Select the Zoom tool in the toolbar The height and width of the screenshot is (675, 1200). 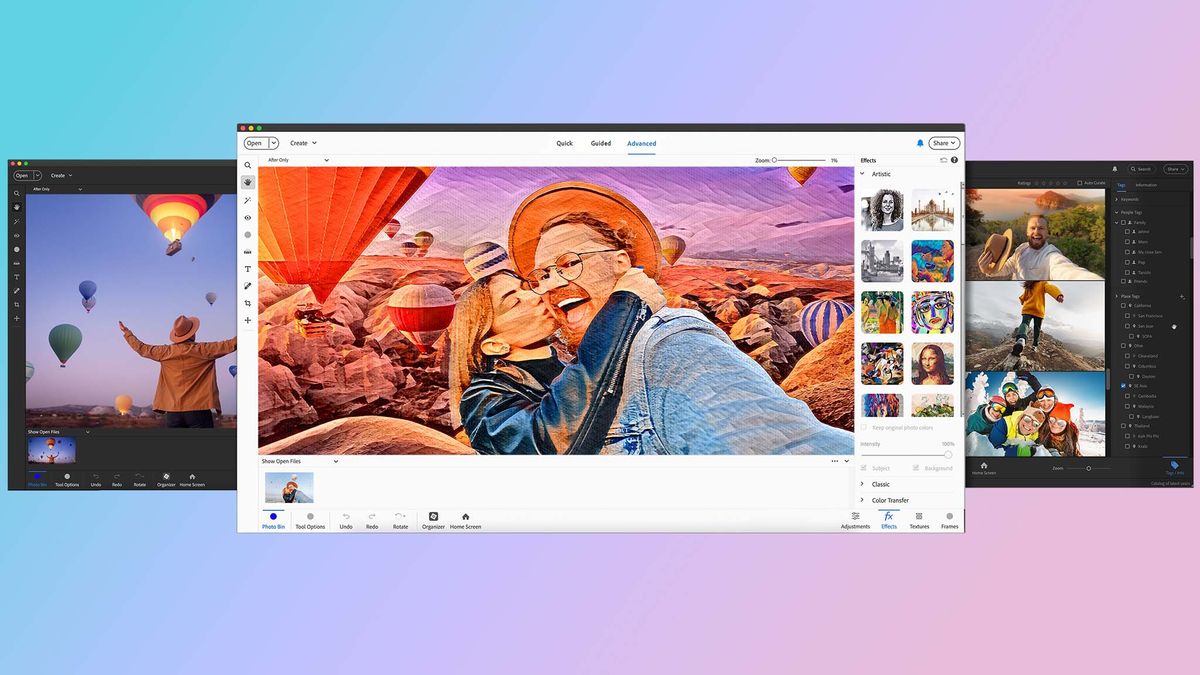(247, 164)
